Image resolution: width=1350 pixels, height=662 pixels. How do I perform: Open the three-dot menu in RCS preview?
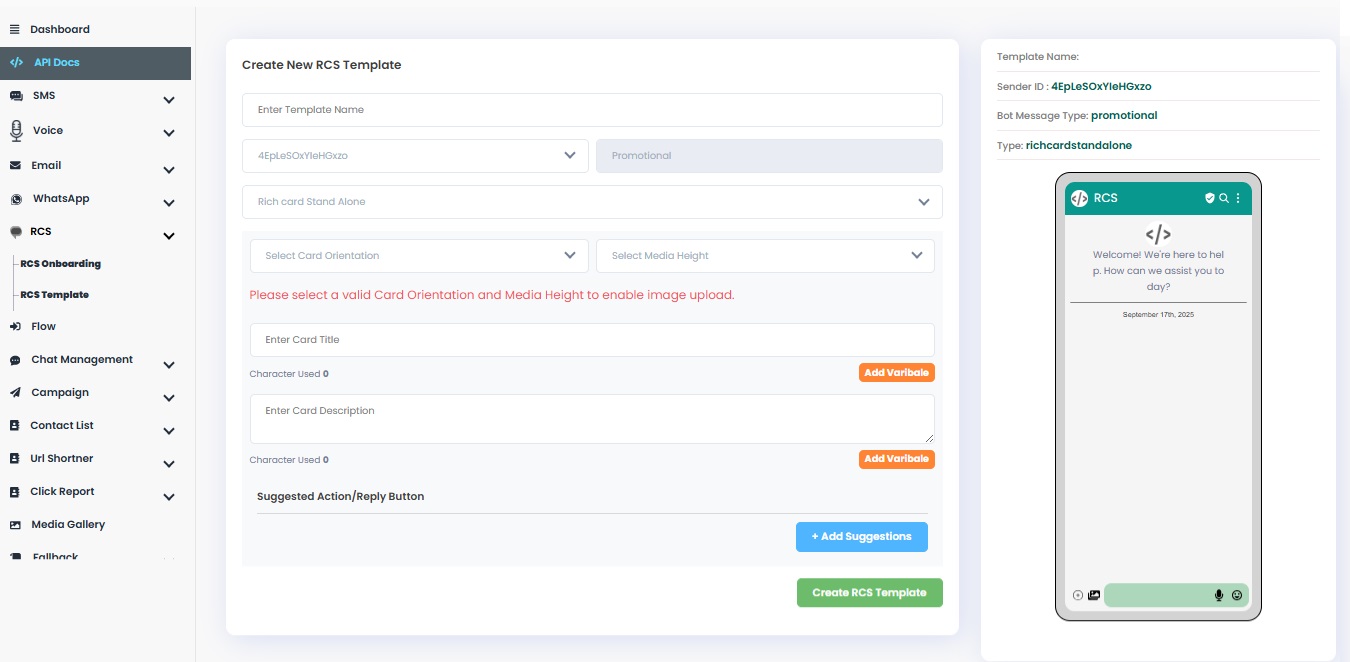click(x=1238, y=198)
